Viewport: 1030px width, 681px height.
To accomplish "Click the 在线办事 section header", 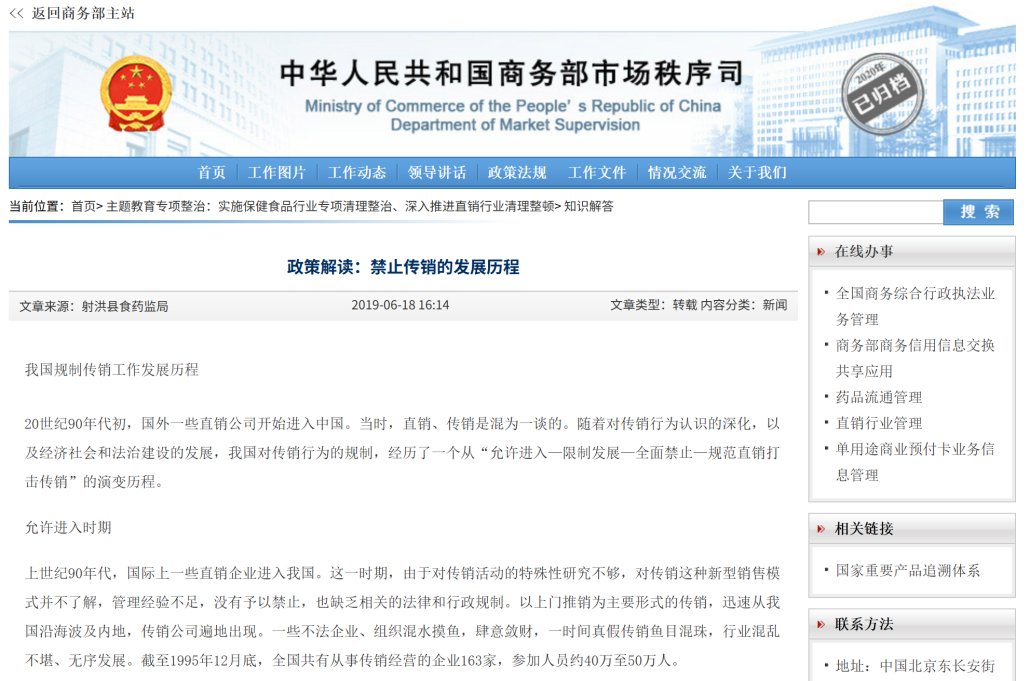I will [x=912, y=252].
